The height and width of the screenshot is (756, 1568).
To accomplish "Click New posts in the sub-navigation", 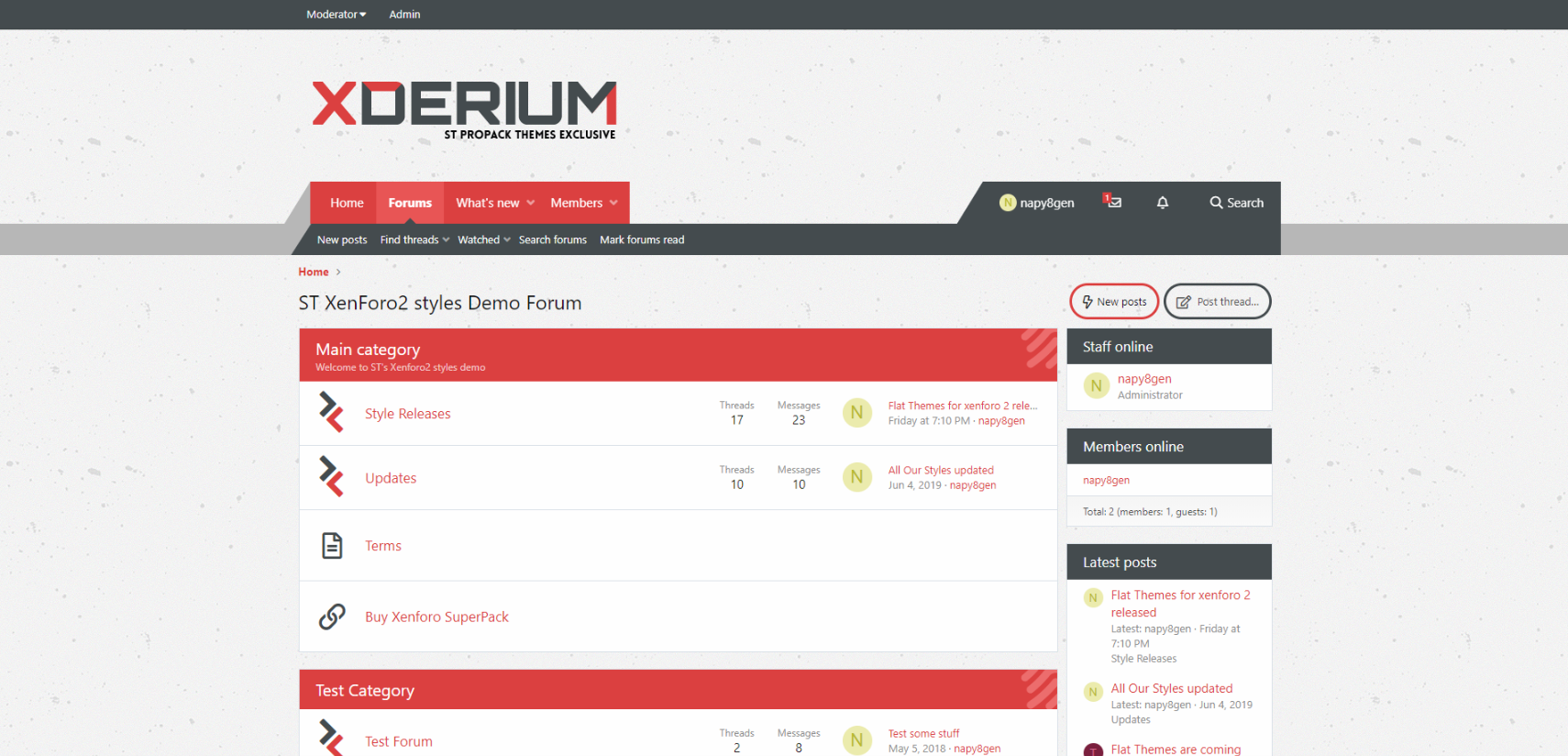I will [342, 239].
